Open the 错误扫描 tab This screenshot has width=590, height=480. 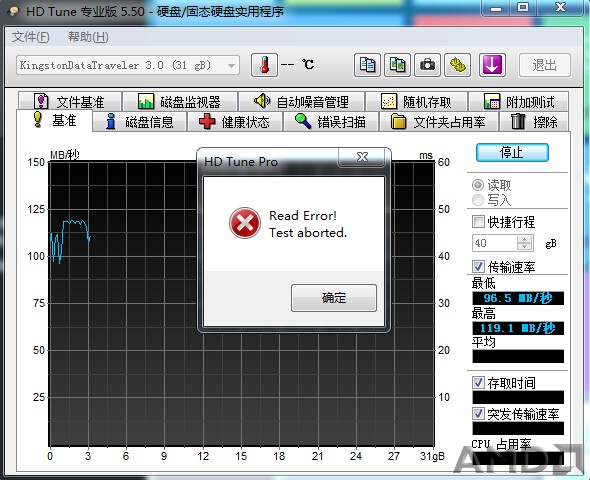pyautogui.click(x=331, y=122)
